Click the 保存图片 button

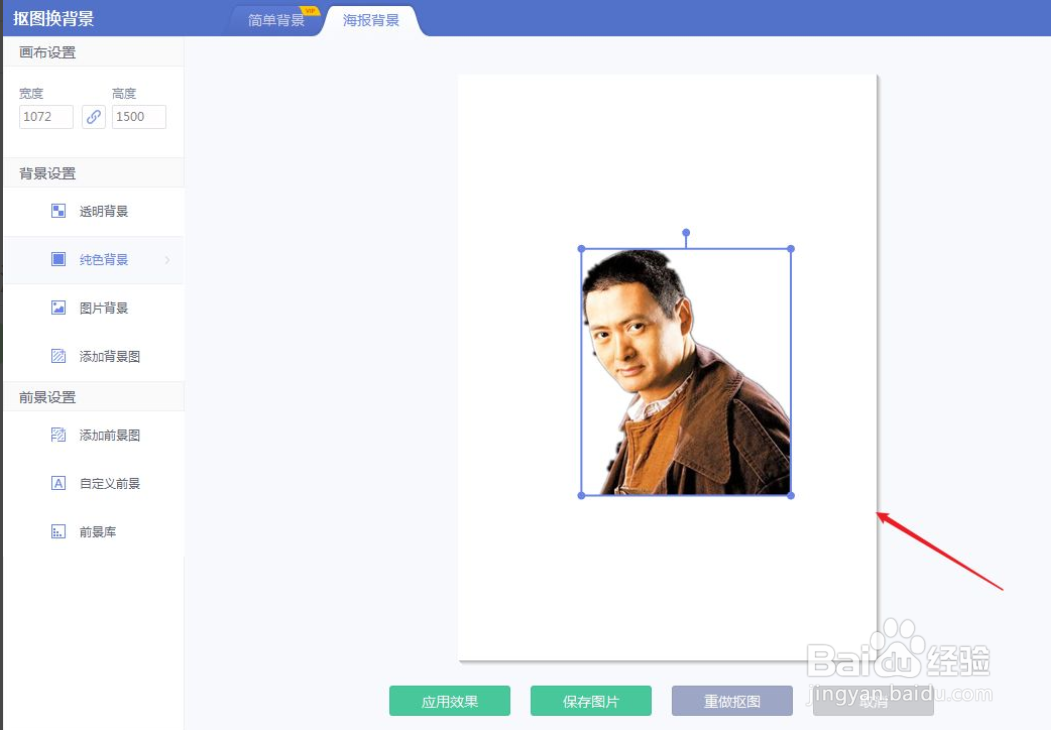coord(591,701)
